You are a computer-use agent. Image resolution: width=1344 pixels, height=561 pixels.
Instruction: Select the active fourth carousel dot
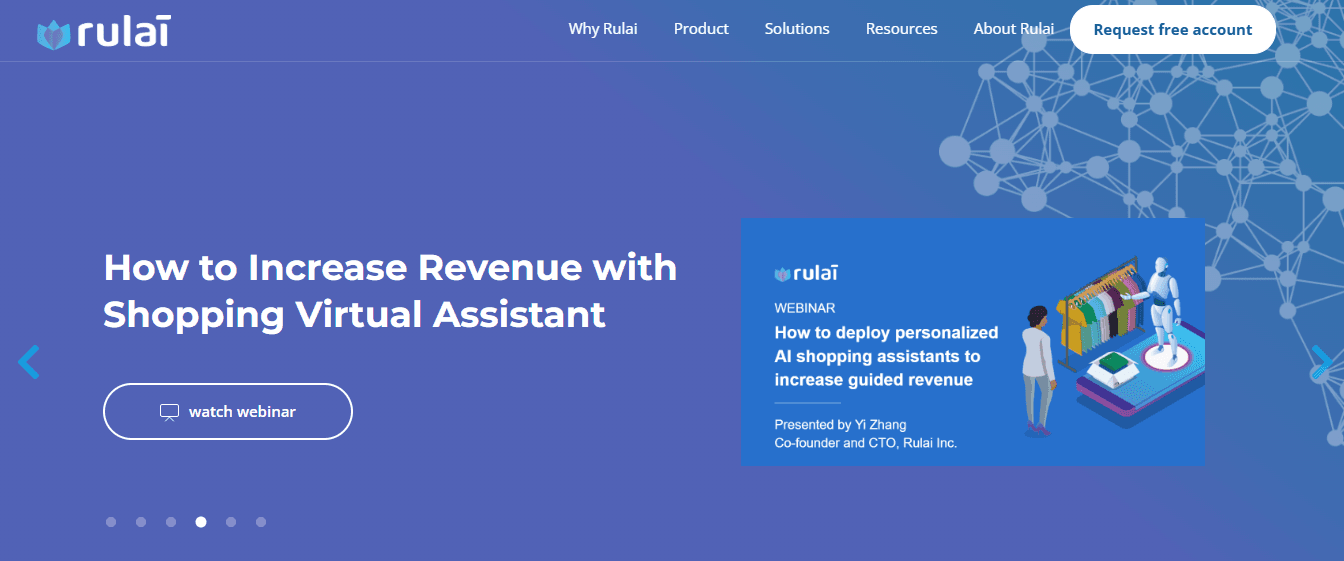201,522
